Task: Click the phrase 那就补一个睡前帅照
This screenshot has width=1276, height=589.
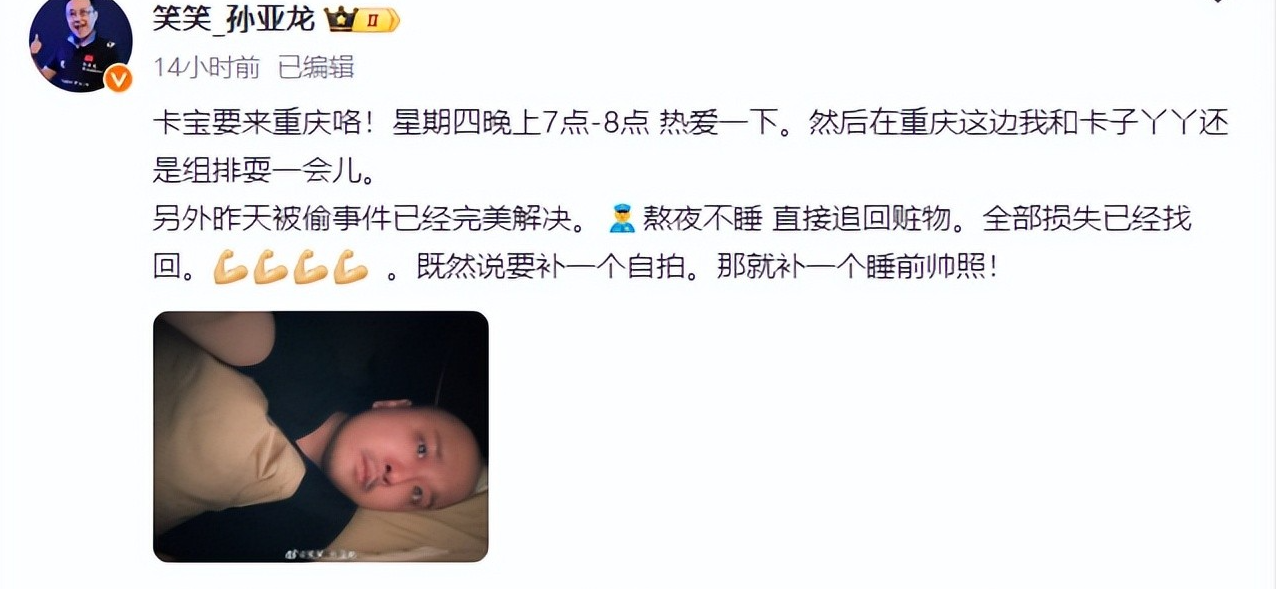Action: (858, 268)
